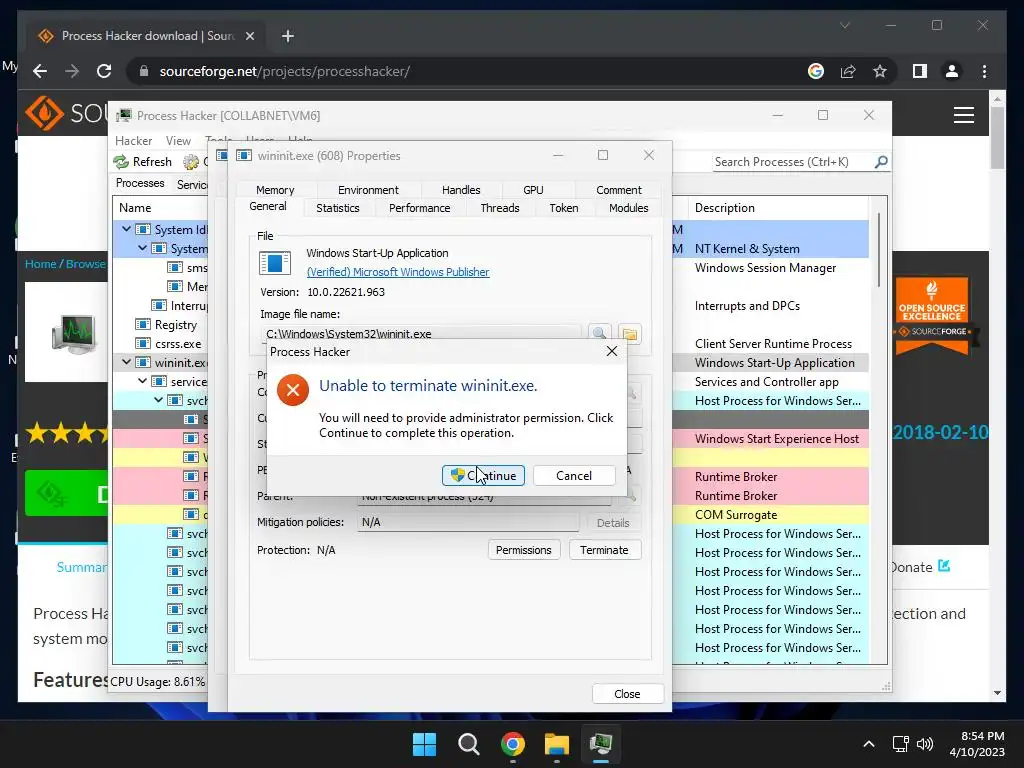Collapse the System Idle Process tree node
Viewport: 1024px width, 768px height.
(127, 229)
